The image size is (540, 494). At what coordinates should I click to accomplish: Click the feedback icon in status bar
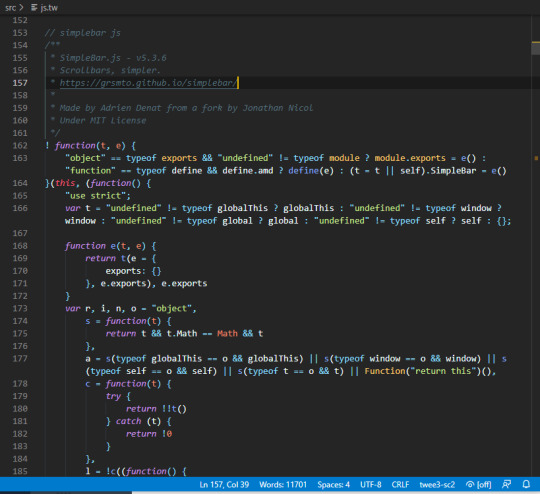506,484
